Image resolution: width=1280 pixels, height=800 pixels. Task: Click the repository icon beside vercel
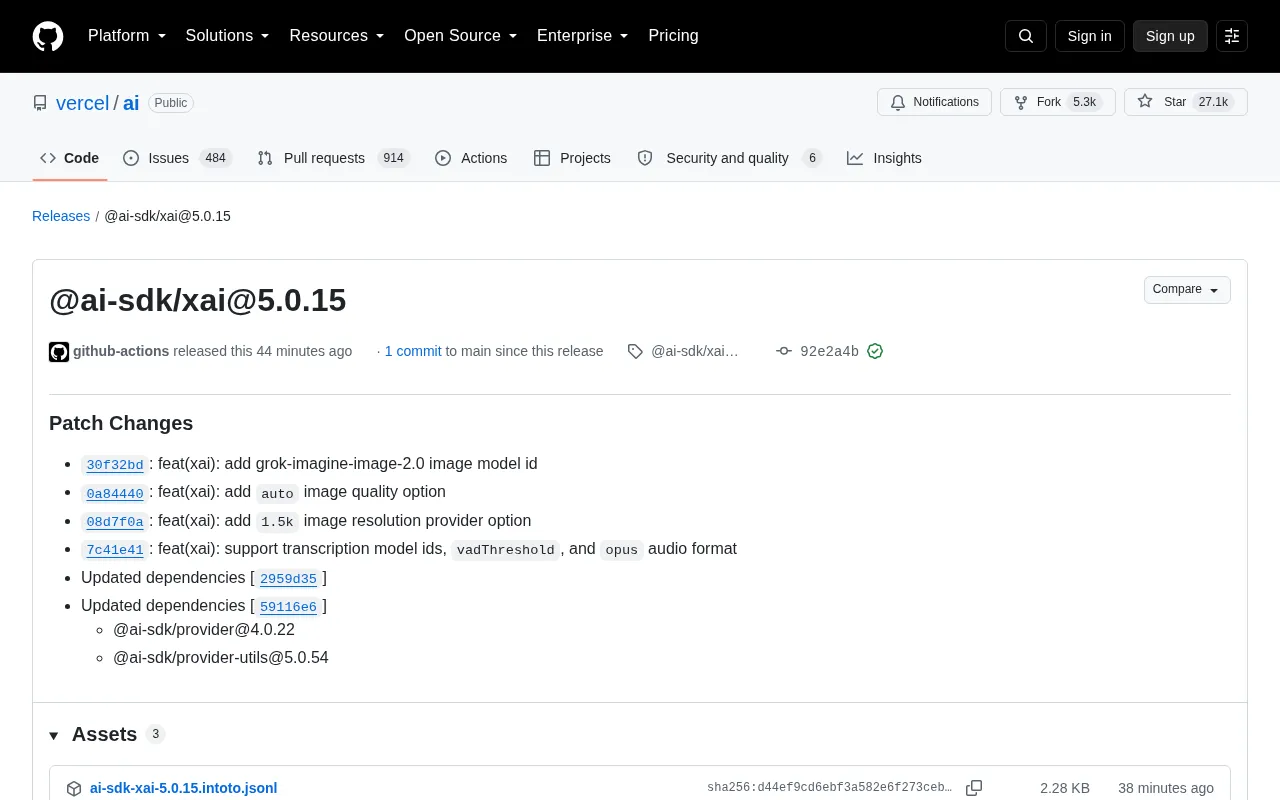[40, 103]
